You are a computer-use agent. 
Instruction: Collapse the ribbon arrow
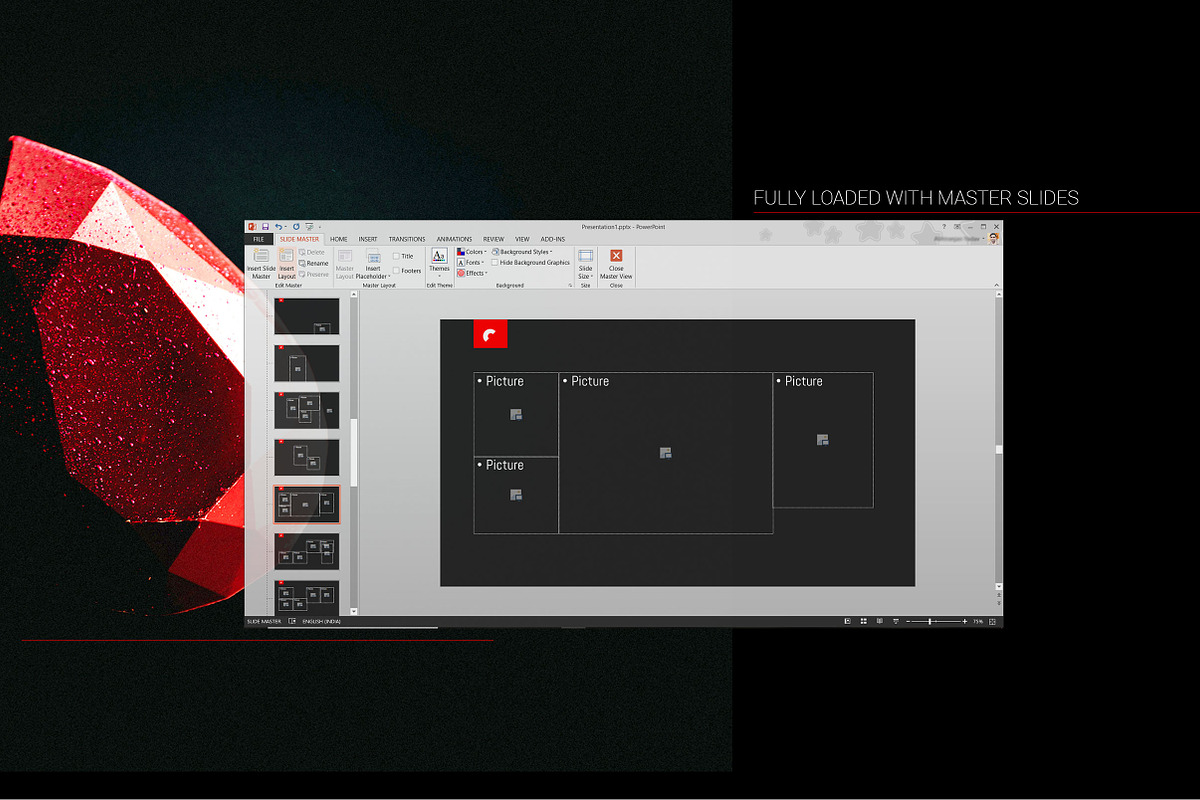(x=997, y=286)
